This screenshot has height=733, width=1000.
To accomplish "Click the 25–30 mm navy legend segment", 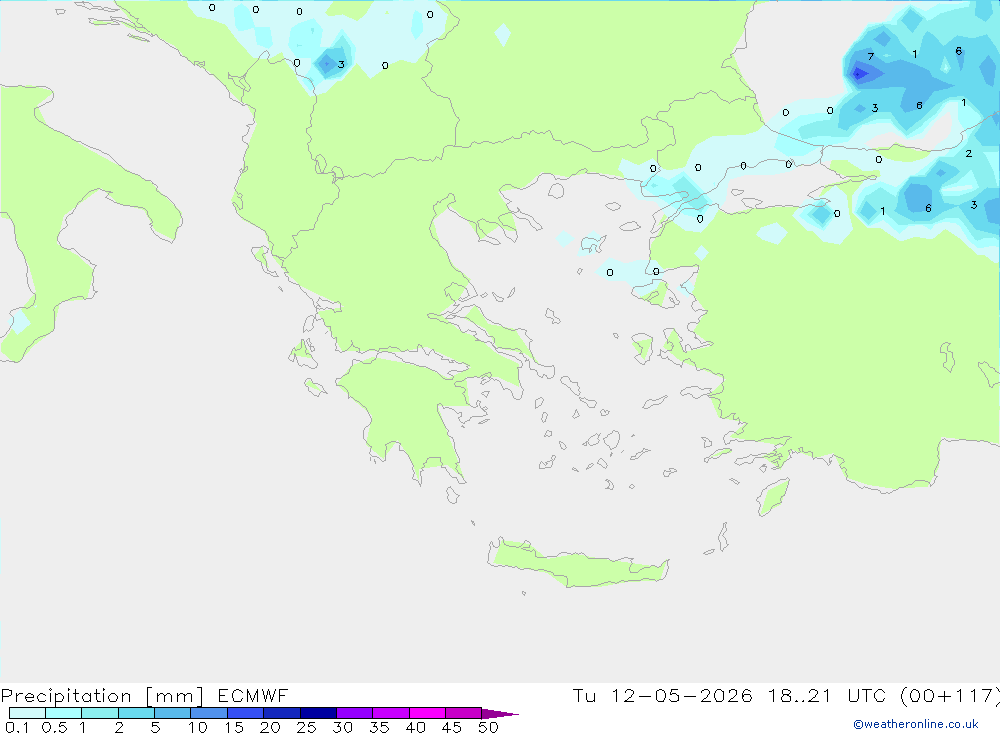I will pyautogui.click(x=318, y=713).
